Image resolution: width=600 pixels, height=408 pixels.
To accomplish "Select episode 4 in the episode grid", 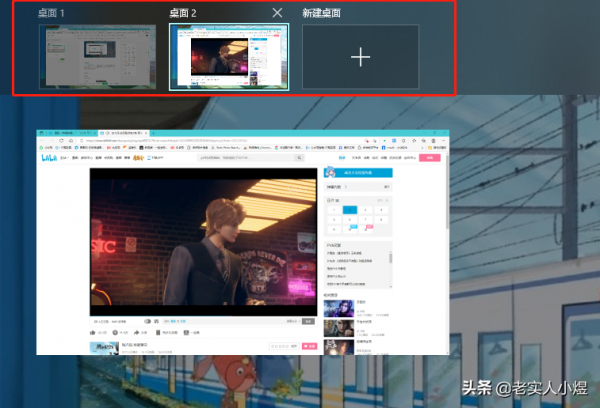I will [x=381, y=210].
